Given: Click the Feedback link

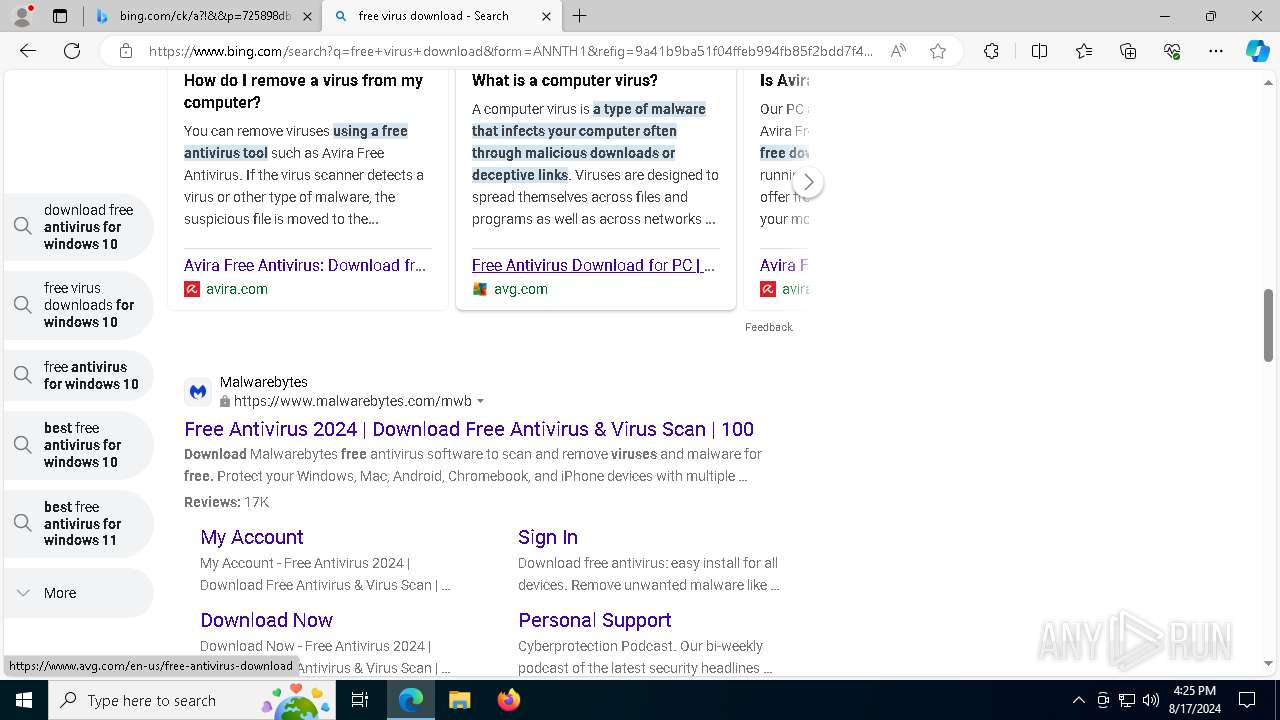Looking at the screenshot, I should (x=768, y=327).
